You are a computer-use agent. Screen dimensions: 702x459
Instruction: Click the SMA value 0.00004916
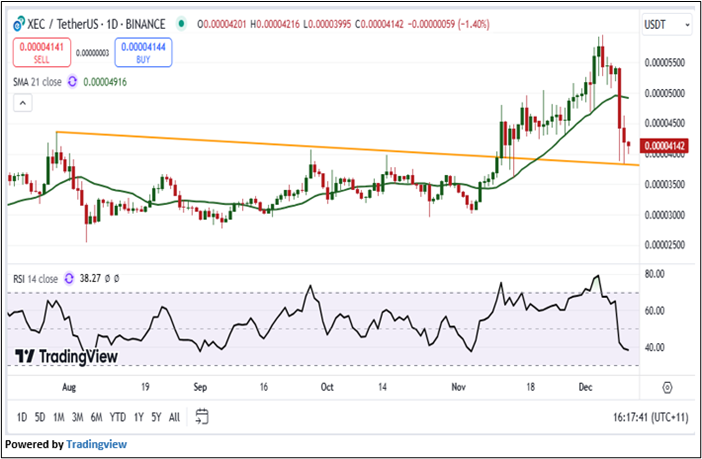[x=105, y=82]
